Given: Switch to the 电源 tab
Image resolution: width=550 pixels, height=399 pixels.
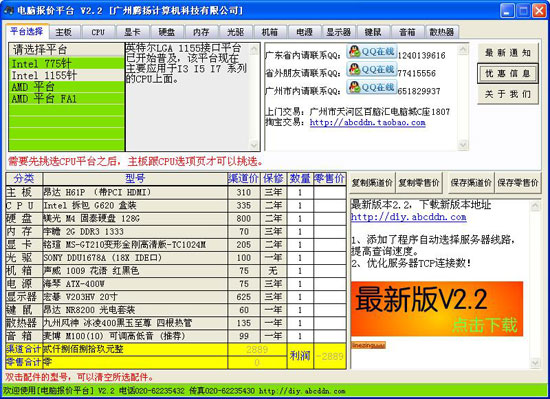Looking at the screenshot, I should (304, 32).
